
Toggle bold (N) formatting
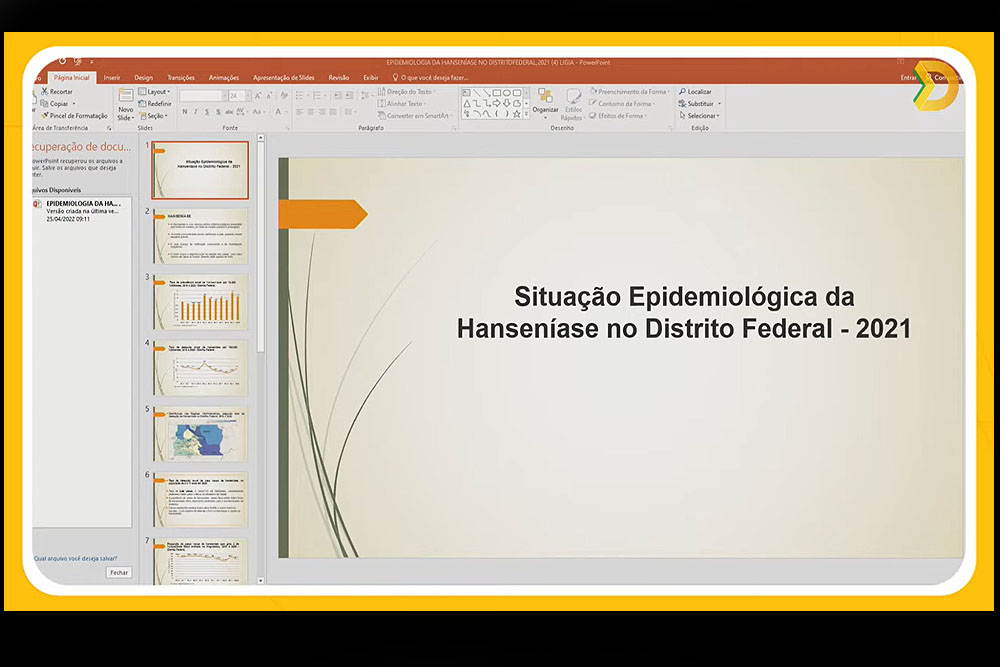click(x=184, y=112)
